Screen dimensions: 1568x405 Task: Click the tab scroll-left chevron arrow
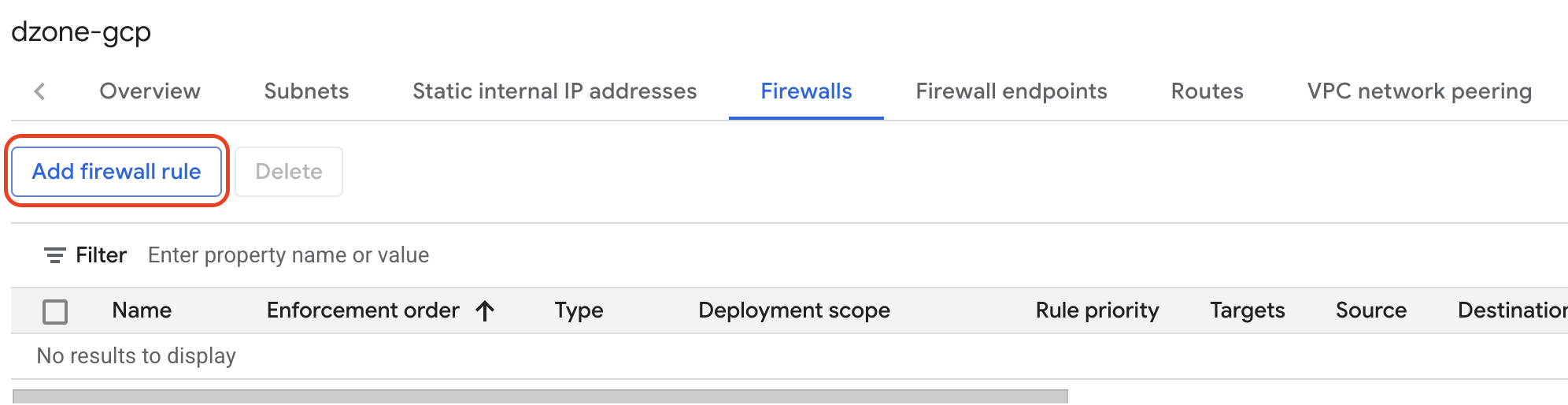tap(40, 91)
